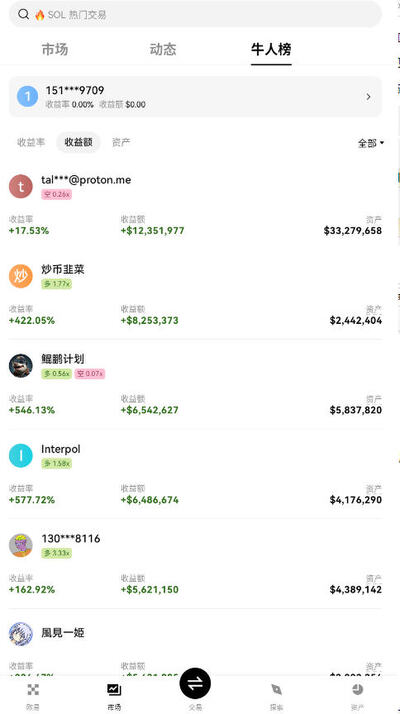Select the 收益额 sort filter
Viewport: 400px width, 714px height.
(x=78, y=142)
